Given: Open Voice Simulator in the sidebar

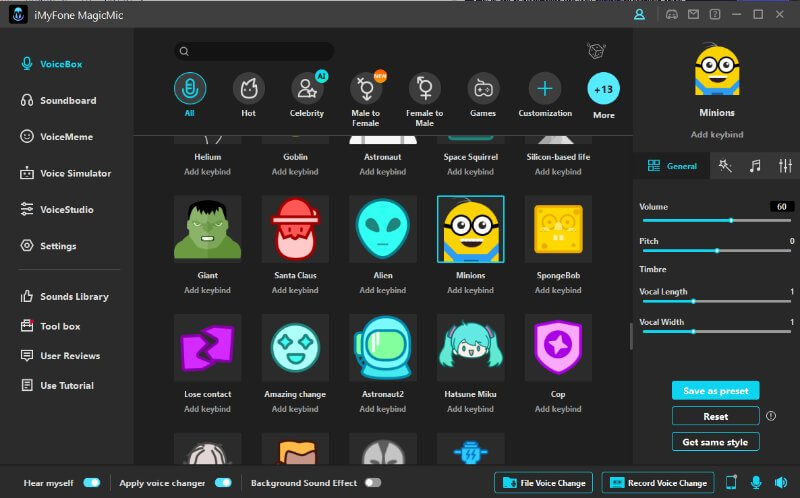Looking at the screenshot, I should [65, 173].
